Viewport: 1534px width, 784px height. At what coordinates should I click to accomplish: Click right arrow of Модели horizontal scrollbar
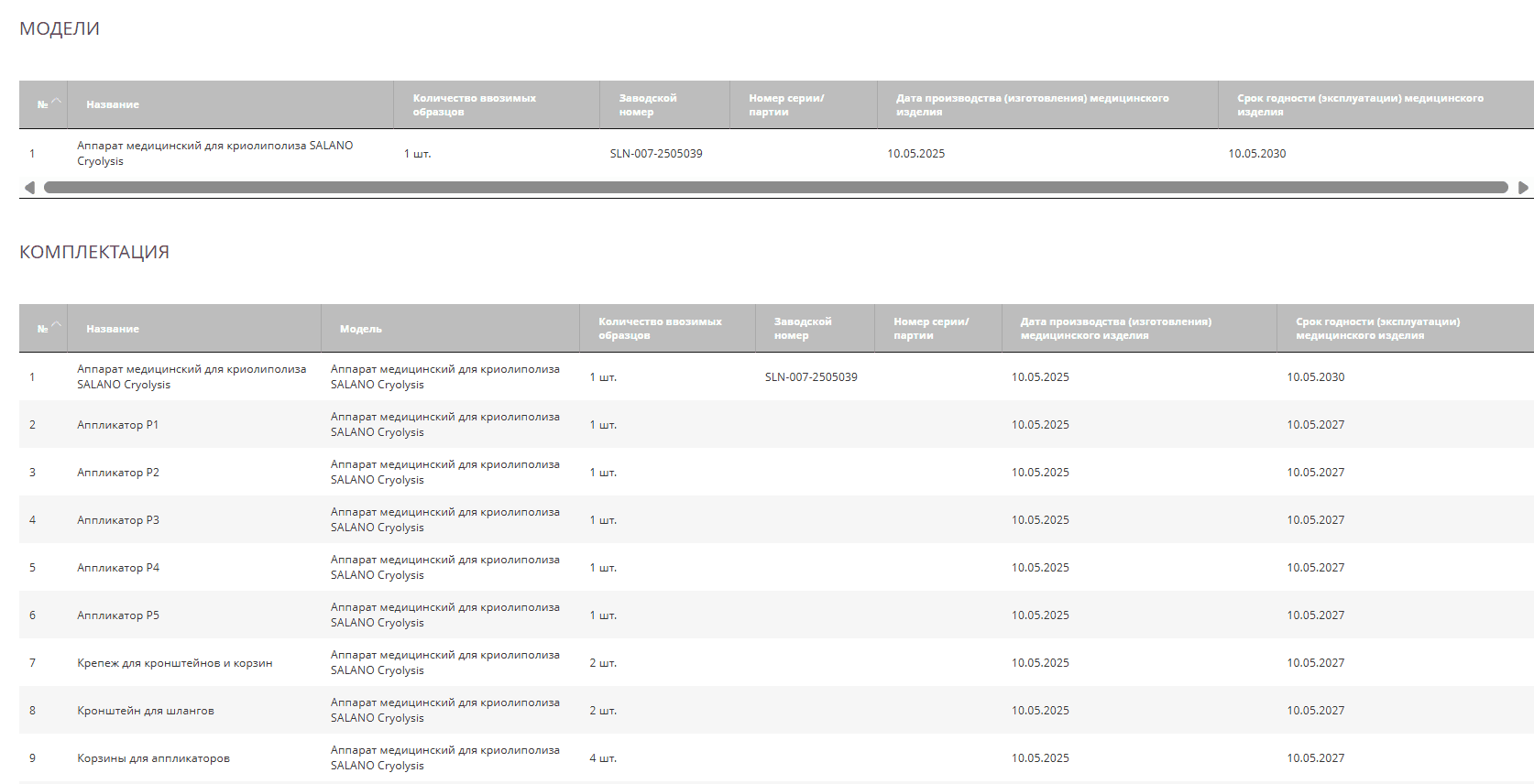pyautogui.click(x=1523, y=188)
